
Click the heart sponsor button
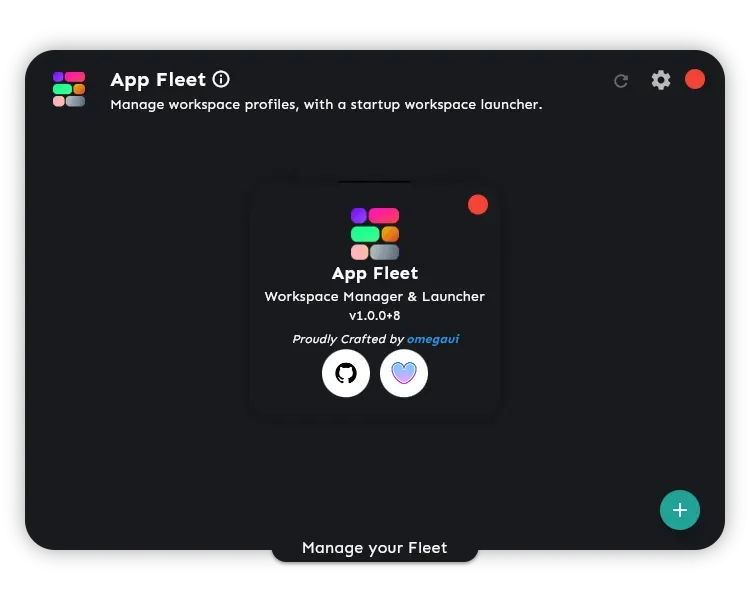click(404, 373)
